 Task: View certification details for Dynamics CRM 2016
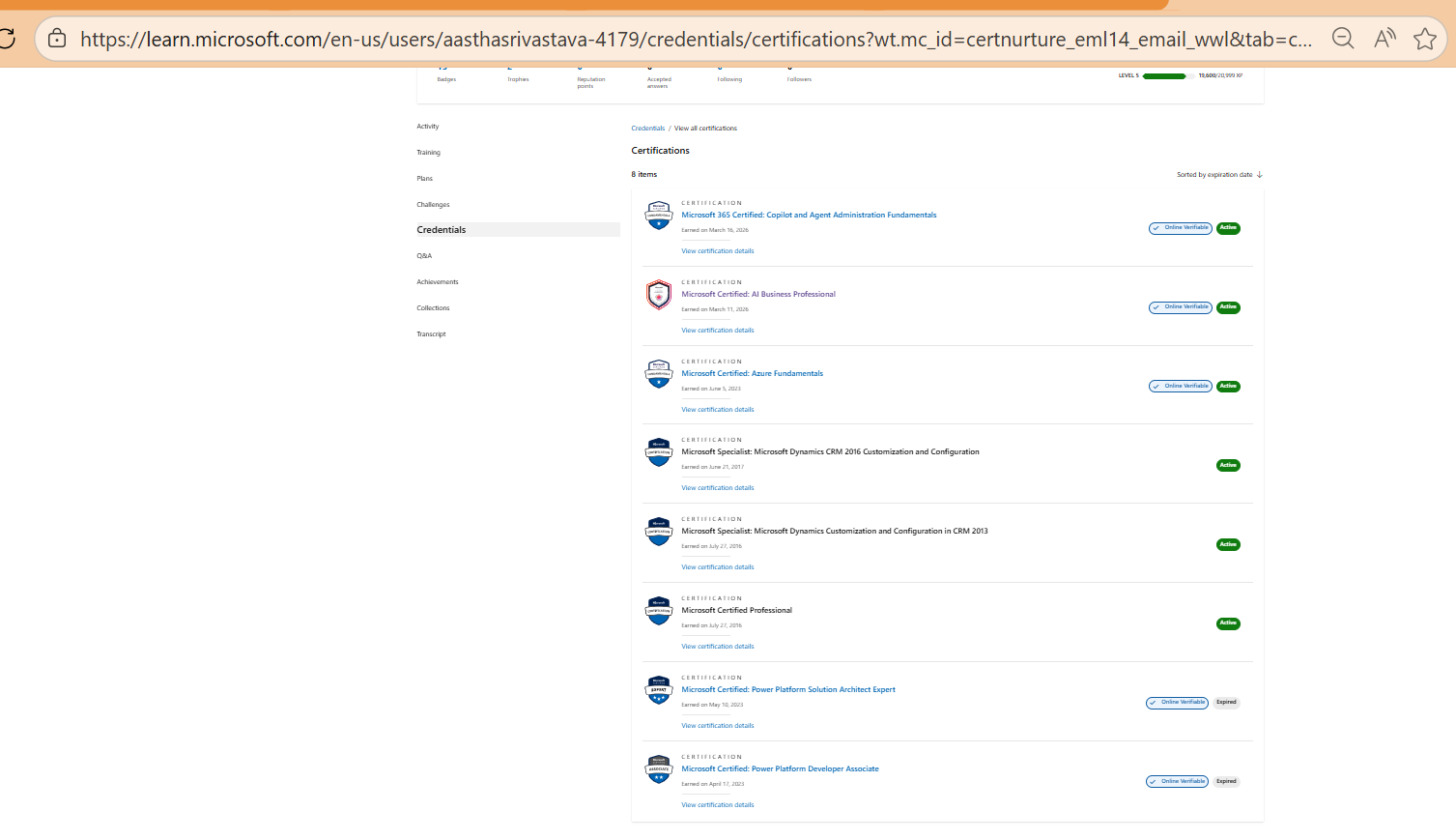pos(718,488)
